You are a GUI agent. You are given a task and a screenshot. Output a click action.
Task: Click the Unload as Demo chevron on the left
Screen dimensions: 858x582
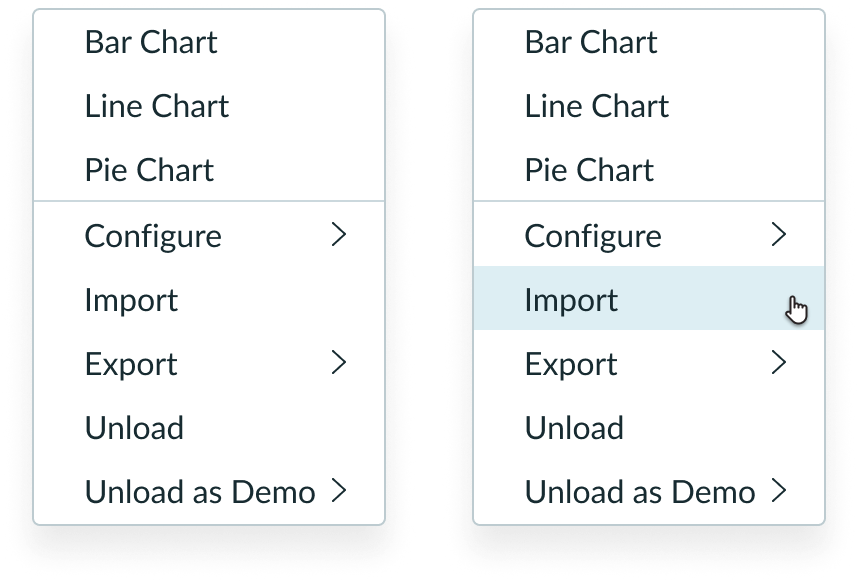(x=341, y=492)
